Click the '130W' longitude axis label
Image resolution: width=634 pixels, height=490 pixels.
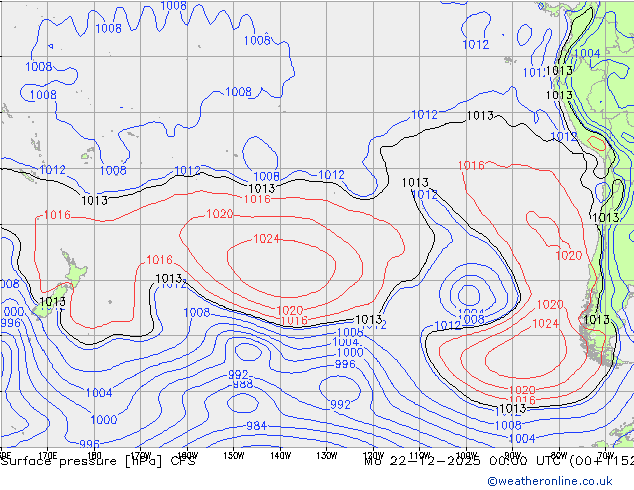[327, 456]
